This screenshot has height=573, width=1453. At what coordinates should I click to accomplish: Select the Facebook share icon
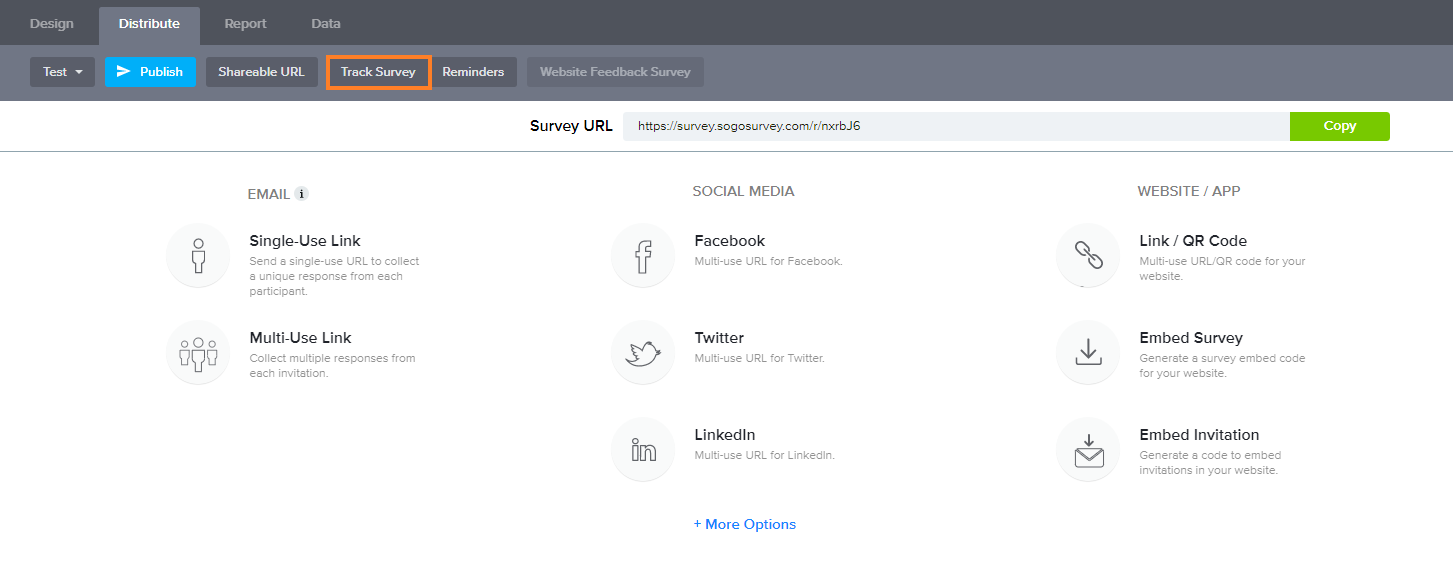643,256
